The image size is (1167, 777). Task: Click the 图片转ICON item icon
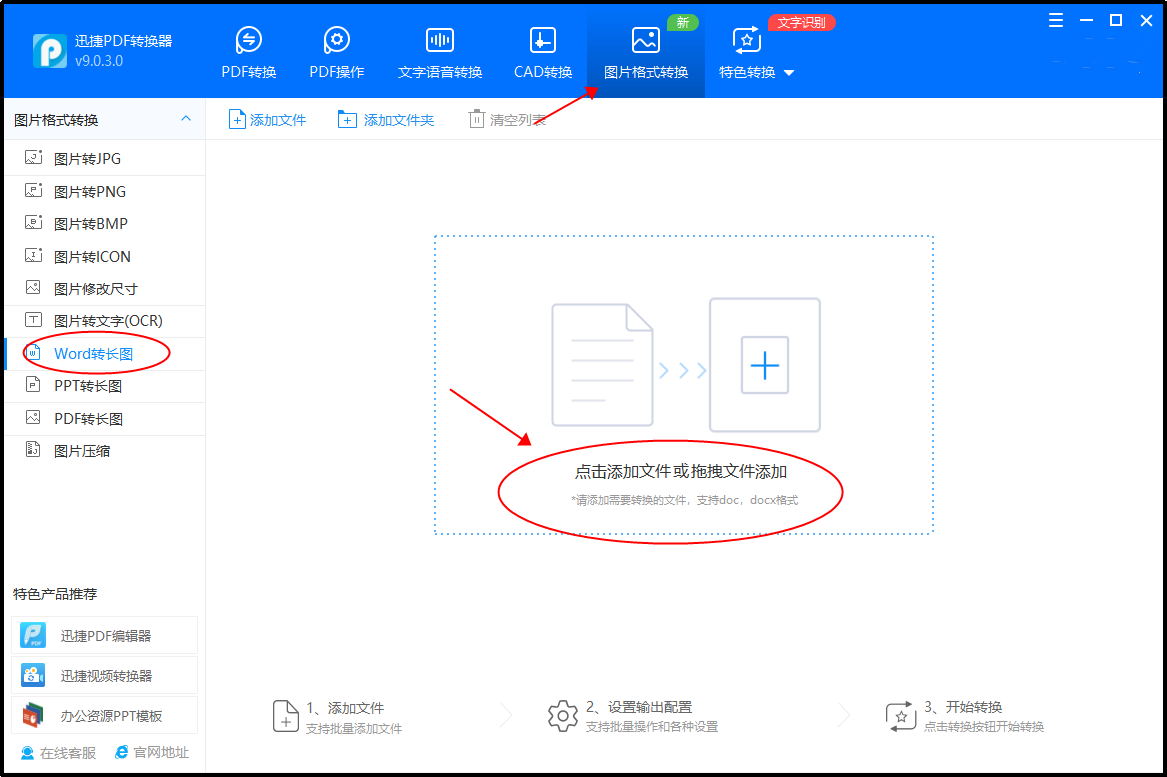click(x=33, y=255)
